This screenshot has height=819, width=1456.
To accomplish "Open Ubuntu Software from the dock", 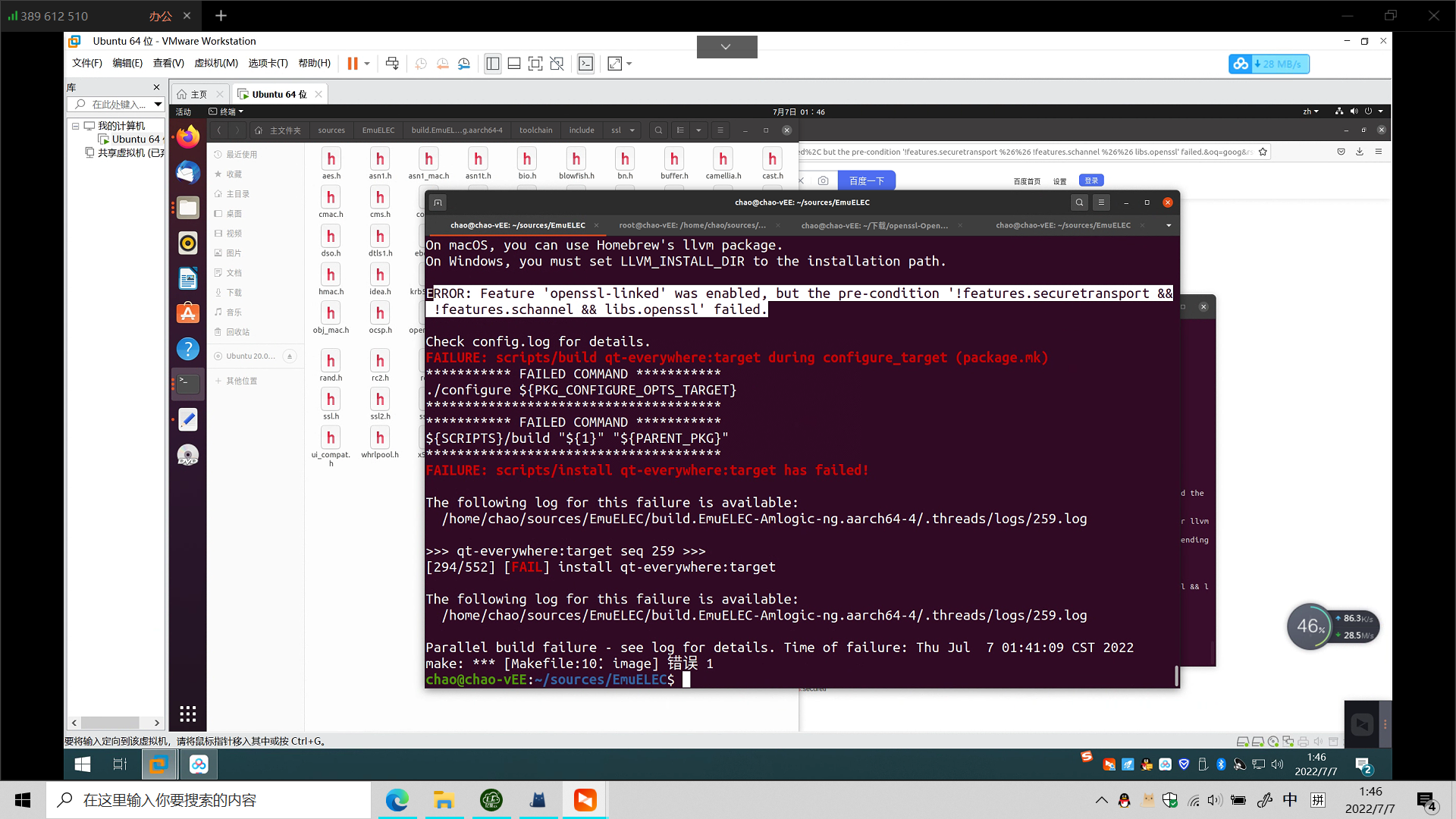I will (187, 312).
